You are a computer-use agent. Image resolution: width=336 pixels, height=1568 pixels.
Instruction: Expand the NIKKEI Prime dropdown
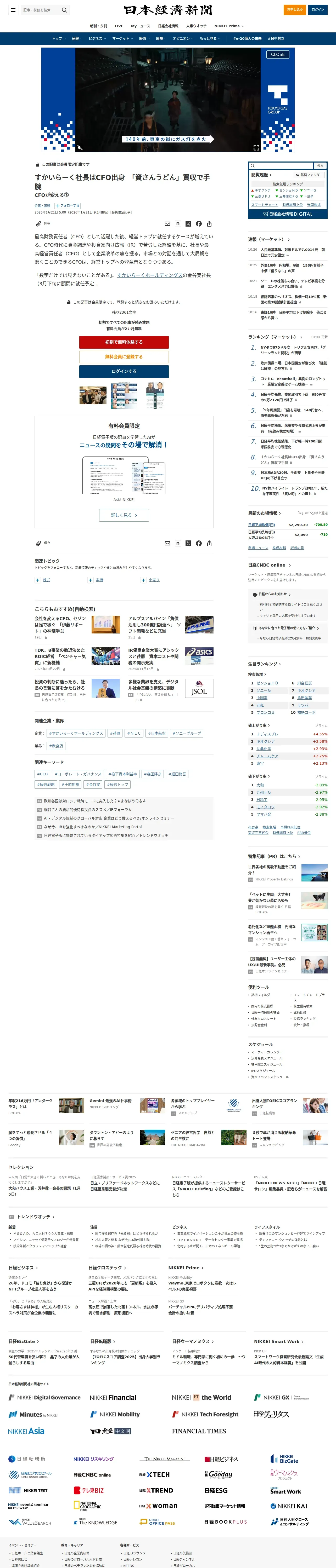pyautogui.click(x=229, y=26)
